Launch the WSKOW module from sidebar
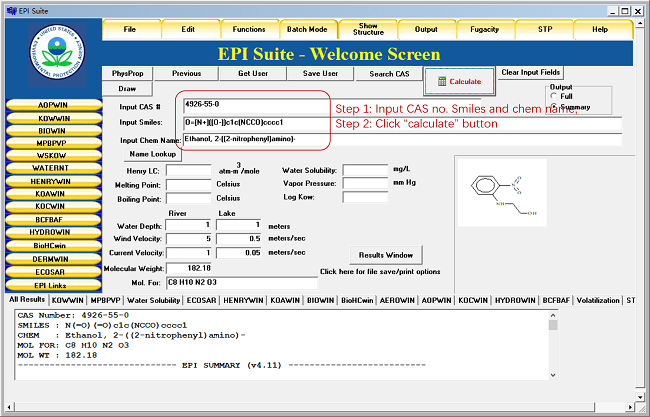This screenshot has height=417, width=650. click(53, 156)
